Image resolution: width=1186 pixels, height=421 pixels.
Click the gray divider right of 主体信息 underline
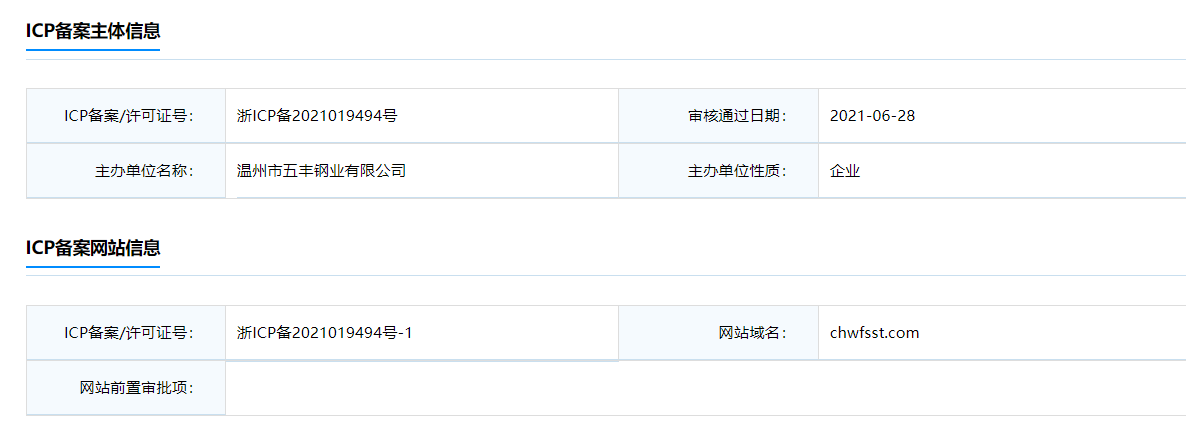coord(670,59)
